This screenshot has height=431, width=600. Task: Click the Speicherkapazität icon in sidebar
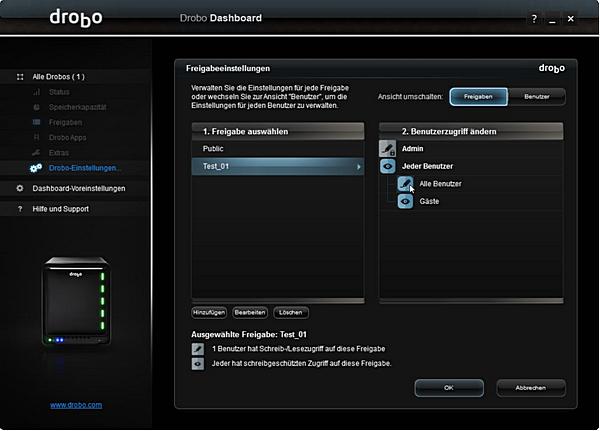(x=36, y=107)
